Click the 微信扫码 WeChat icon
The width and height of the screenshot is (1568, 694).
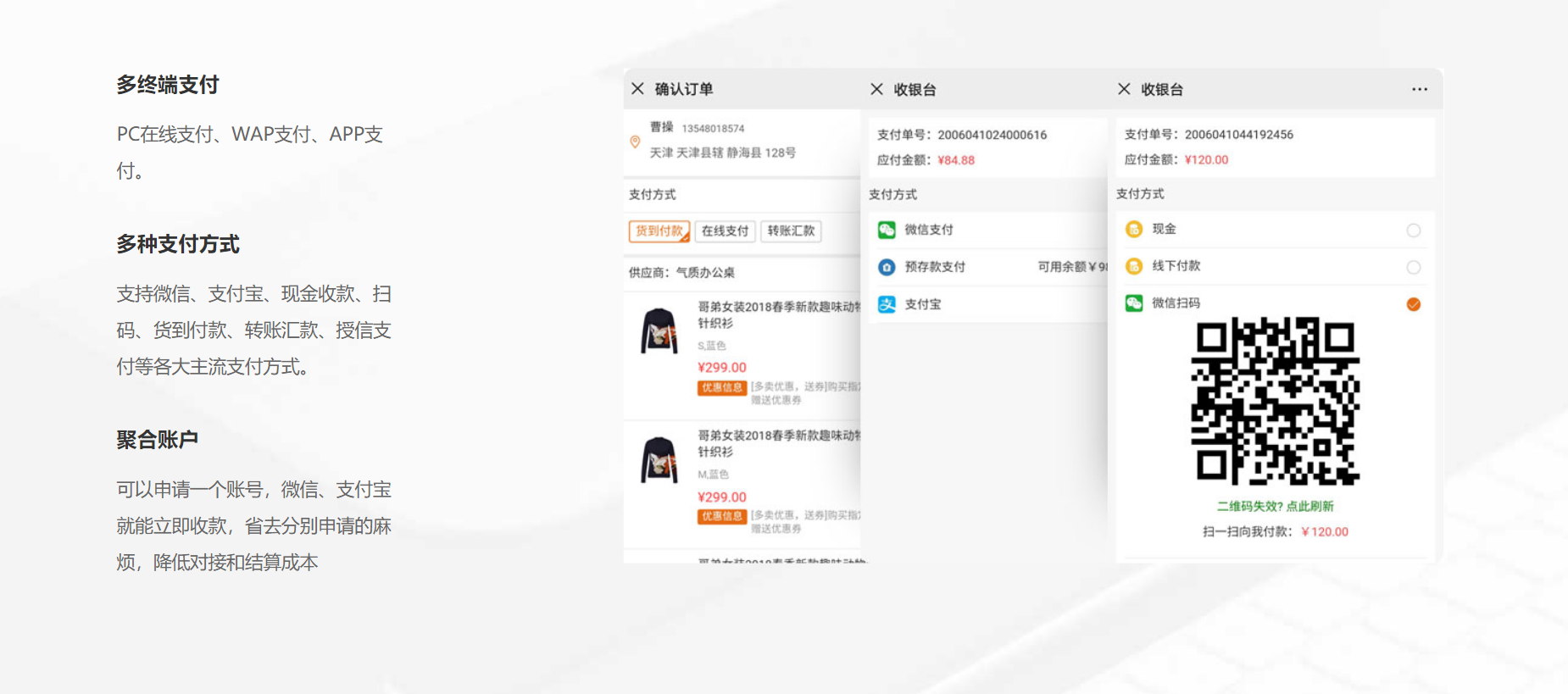(x=1134, y=303)
